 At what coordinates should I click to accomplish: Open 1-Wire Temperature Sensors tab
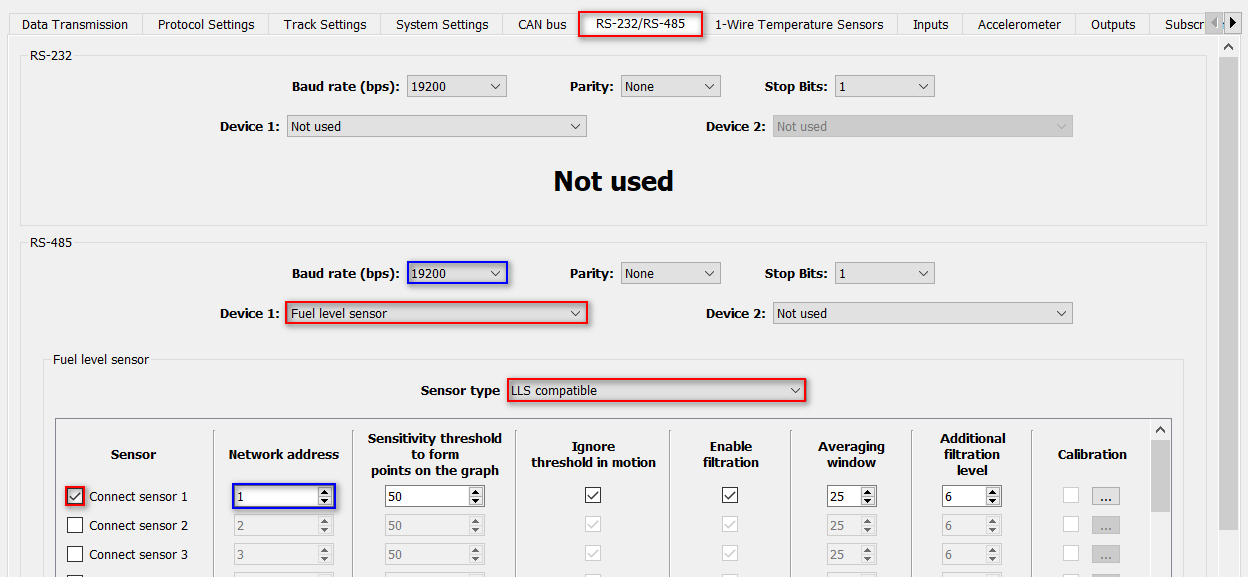pyautogui.click(x=798, y=24)
